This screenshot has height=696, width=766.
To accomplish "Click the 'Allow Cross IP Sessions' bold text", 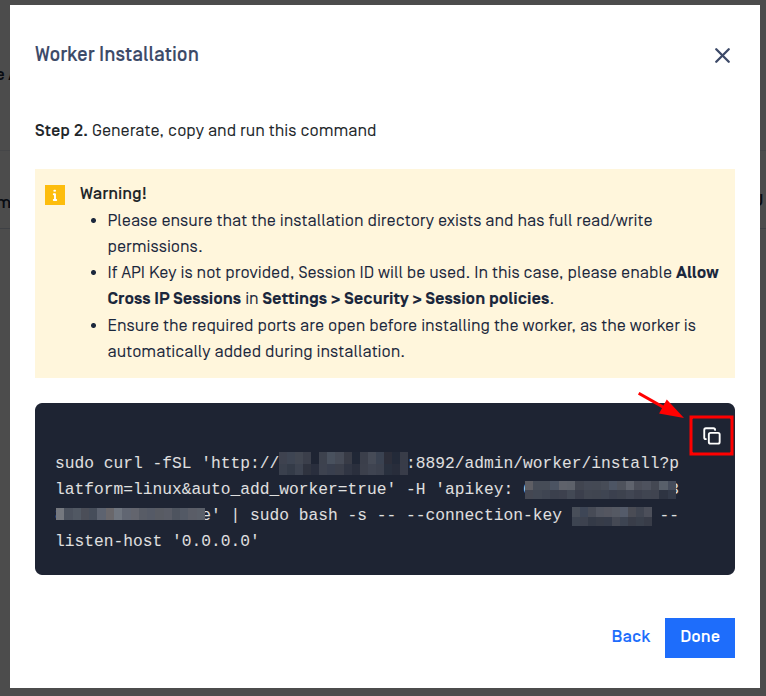I will pyautogui.click(x=174, y=299).
